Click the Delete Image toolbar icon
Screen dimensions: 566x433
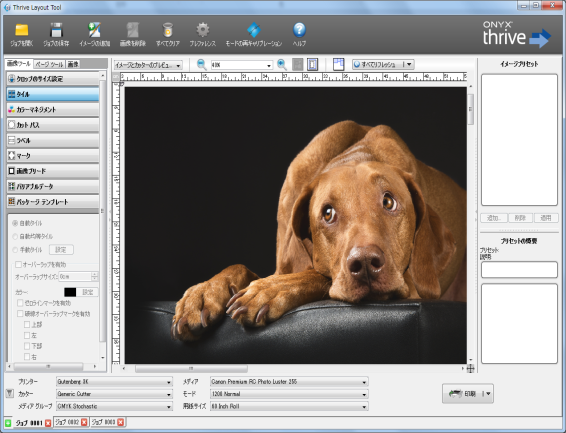[132, 30]
